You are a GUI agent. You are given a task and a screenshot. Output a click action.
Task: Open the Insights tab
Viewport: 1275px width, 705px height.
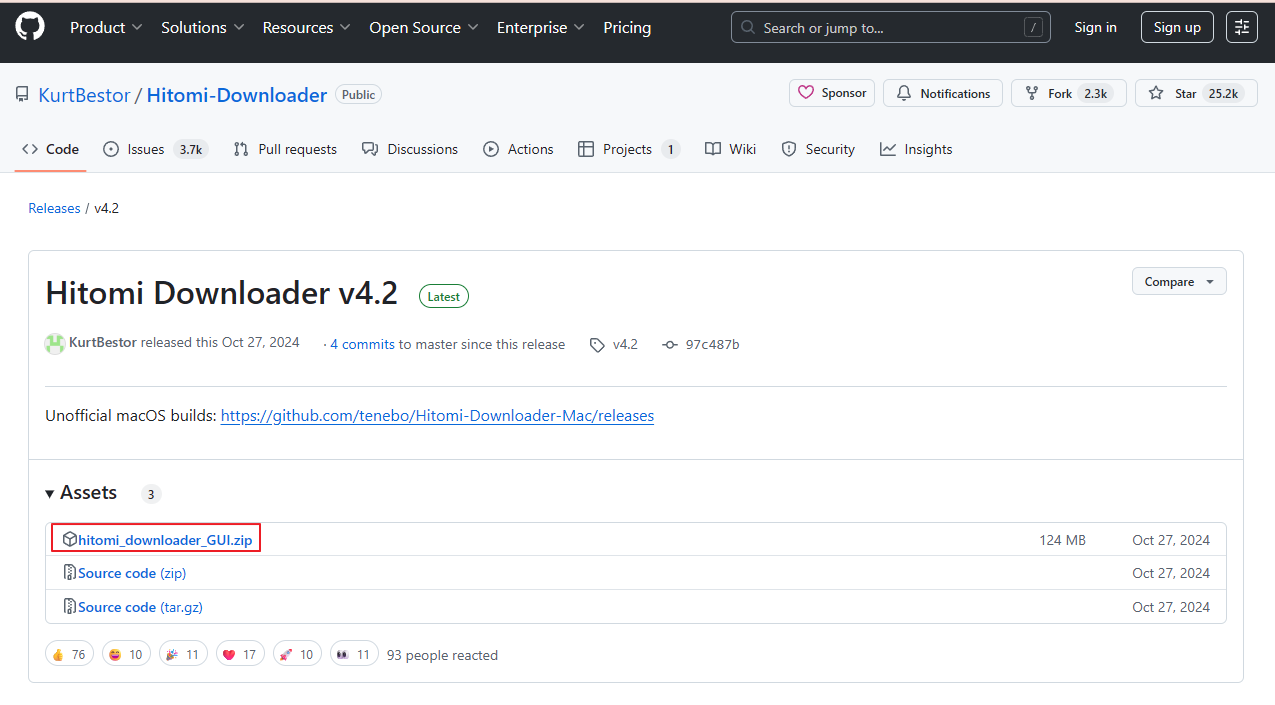pos(916,149)
